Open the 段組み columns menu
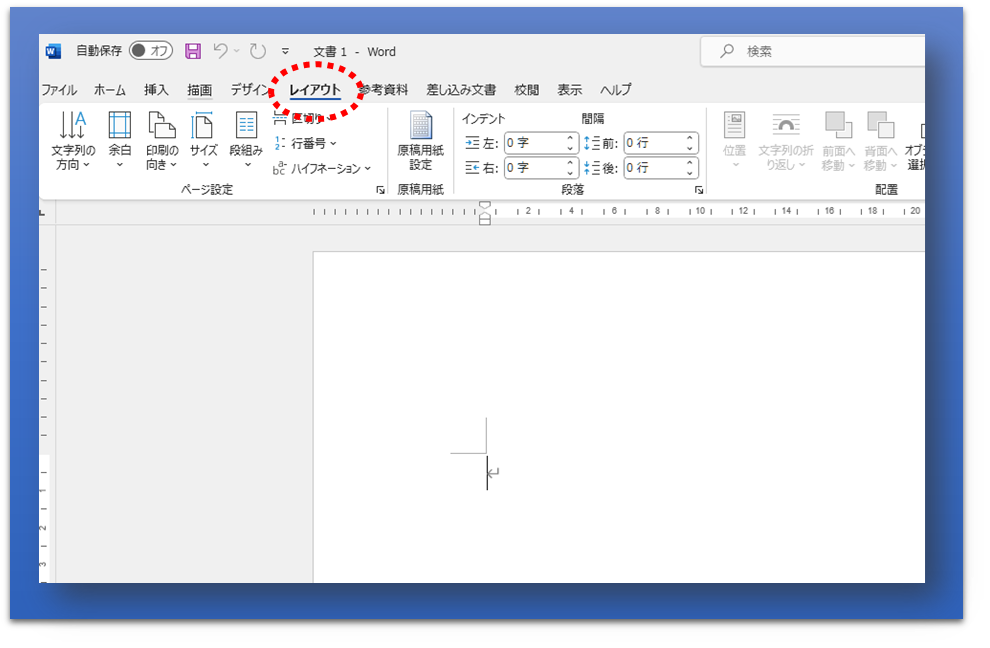The height and width of the screenshot is (648, 990). click(246, 140)
